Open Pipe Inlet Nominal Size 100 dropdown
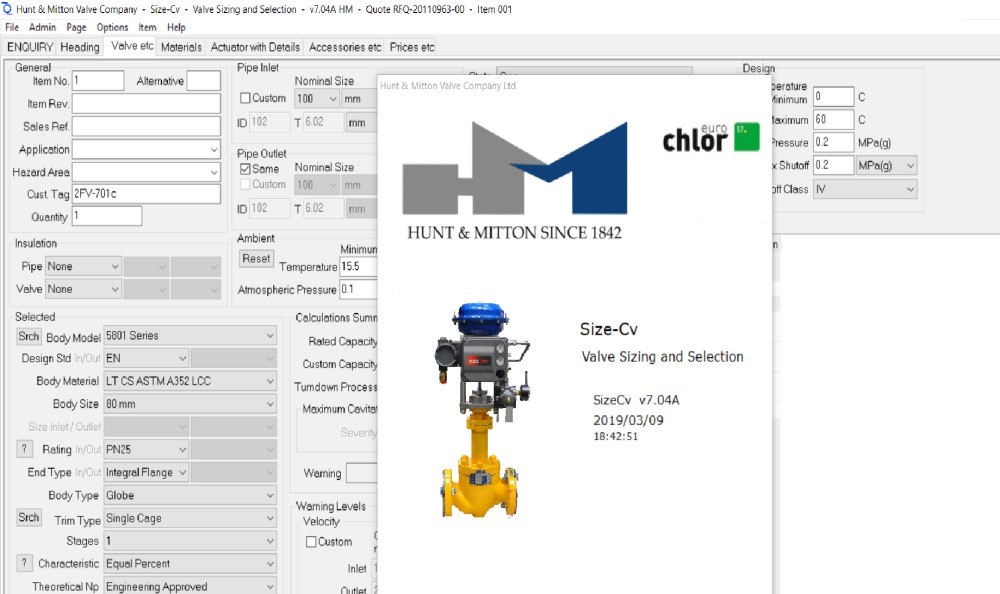The height and width of the screenshot is (594, 1000). pyautogui.click(x=317, y=99)
